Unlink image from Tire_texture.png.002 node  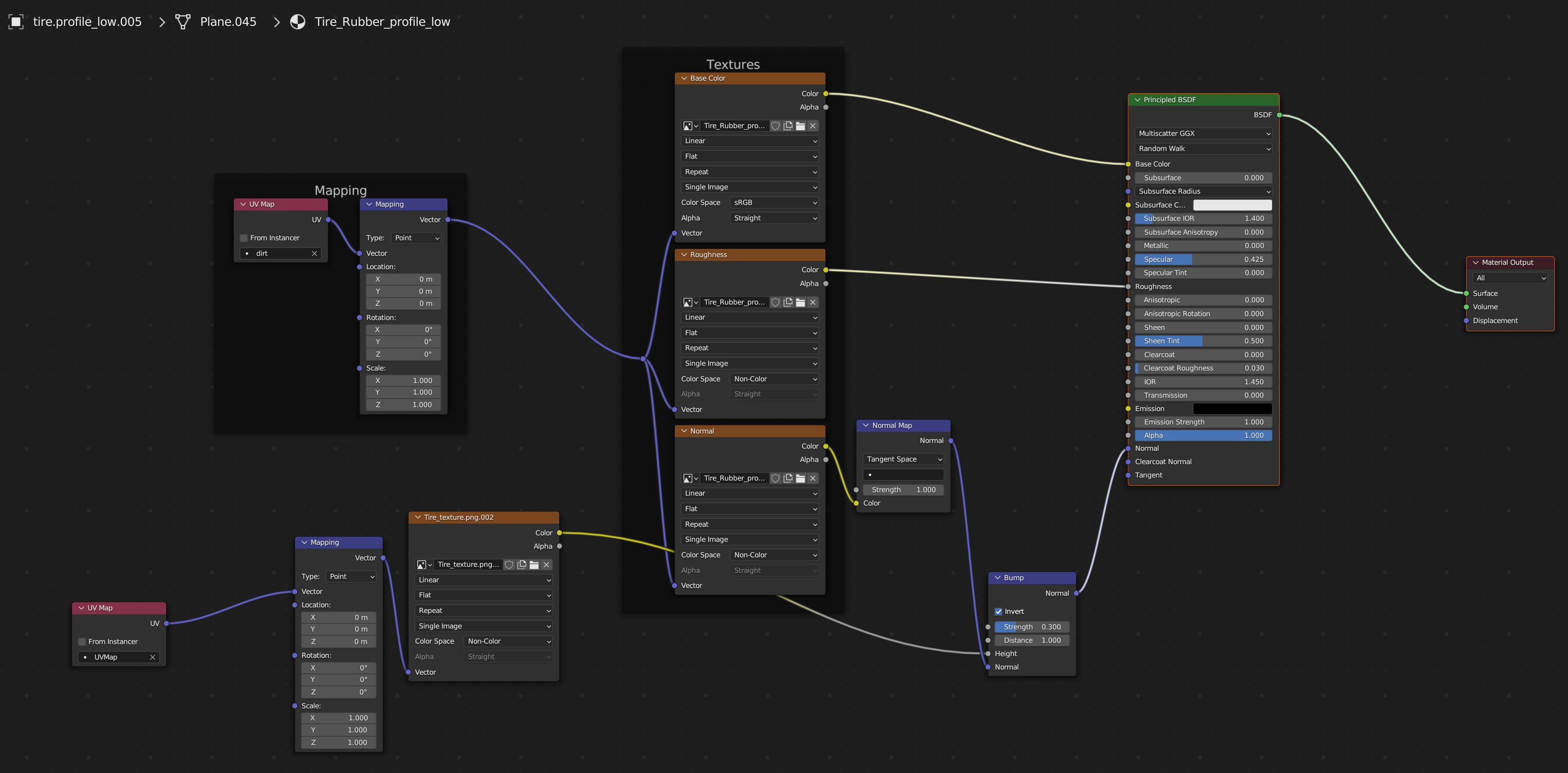click(x=547, y=565)
